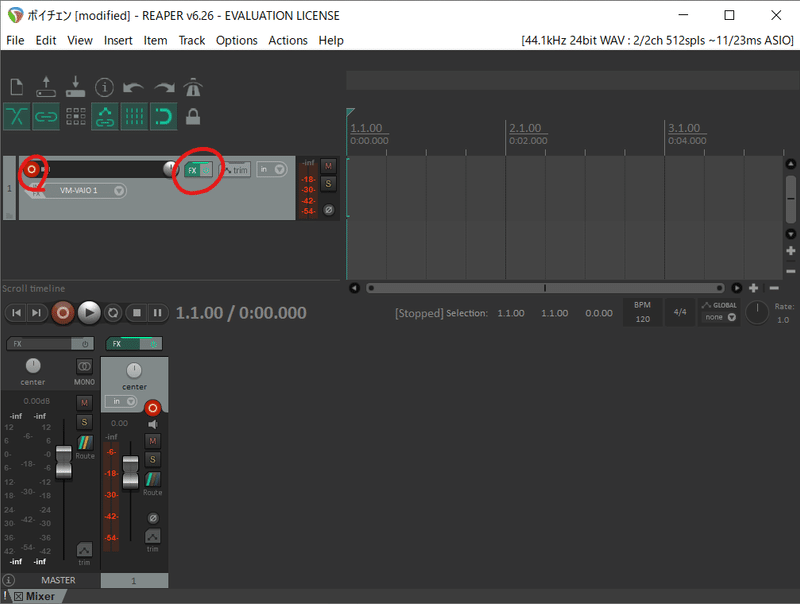The width and height of the screenshot is (800, 604).
Task: Open project using the upload-arrow icon
Action: click(46, 87)
